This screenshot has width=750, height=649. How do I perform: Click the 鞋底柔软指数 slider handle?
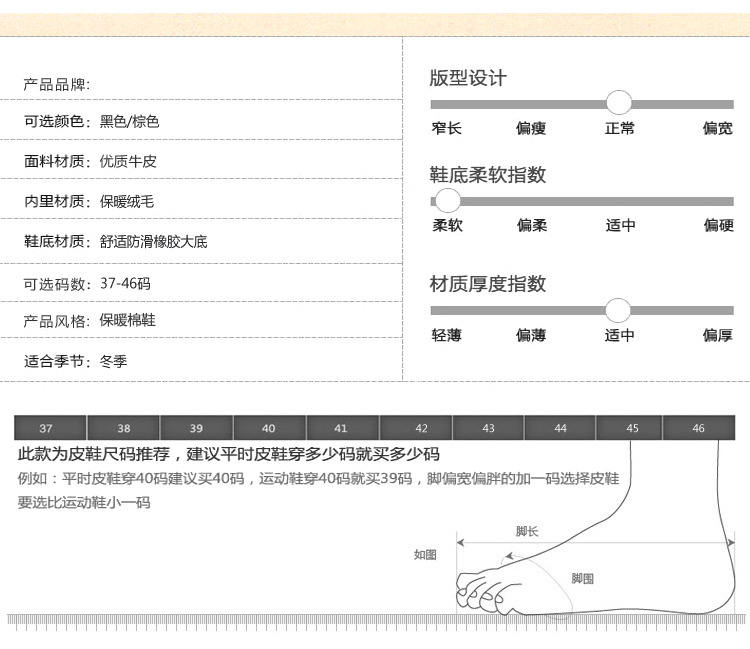441,200
